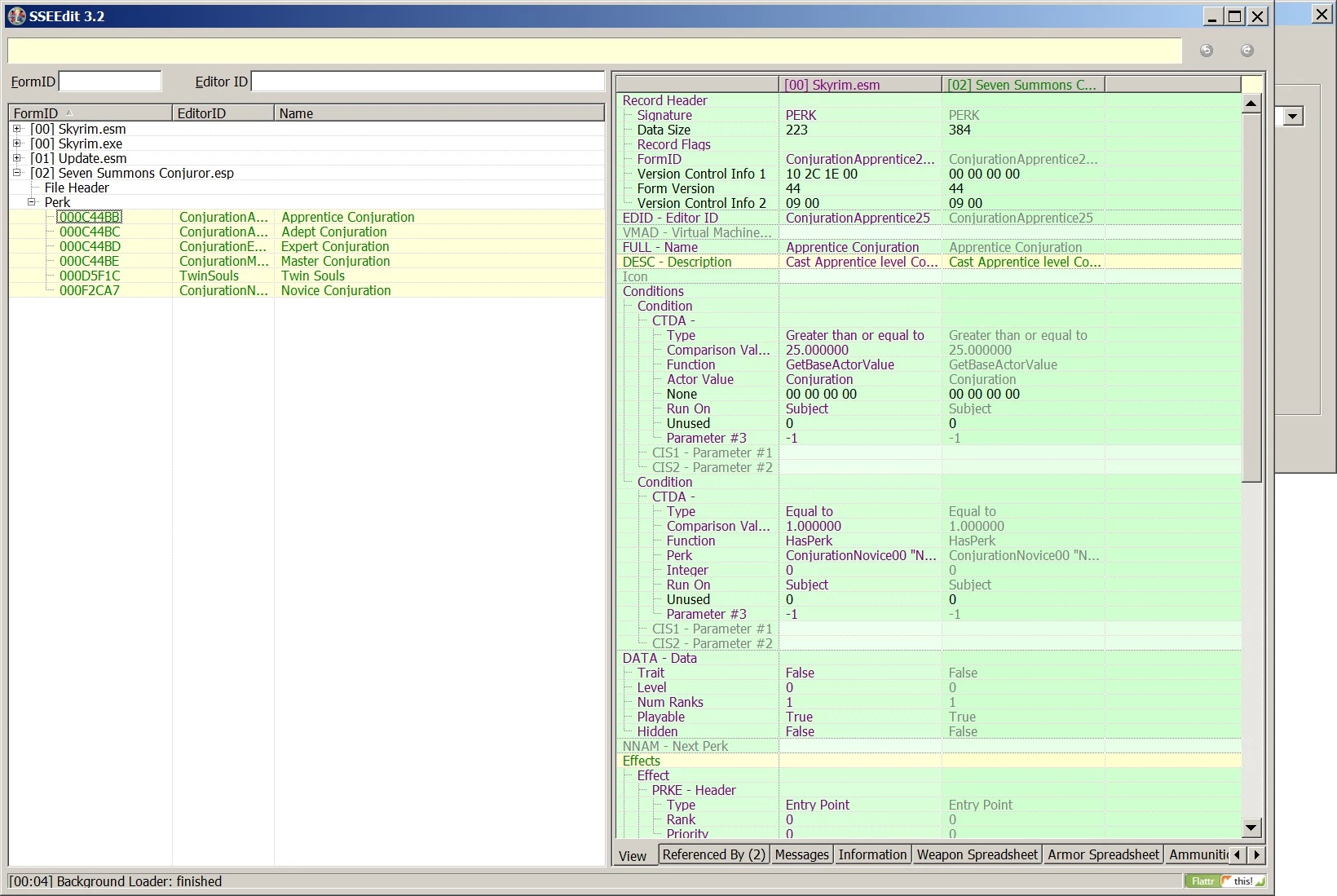This screenshot has width=1337, height=896.
Task: Click the Record Flags row label
Action: (x=673, y=144)
